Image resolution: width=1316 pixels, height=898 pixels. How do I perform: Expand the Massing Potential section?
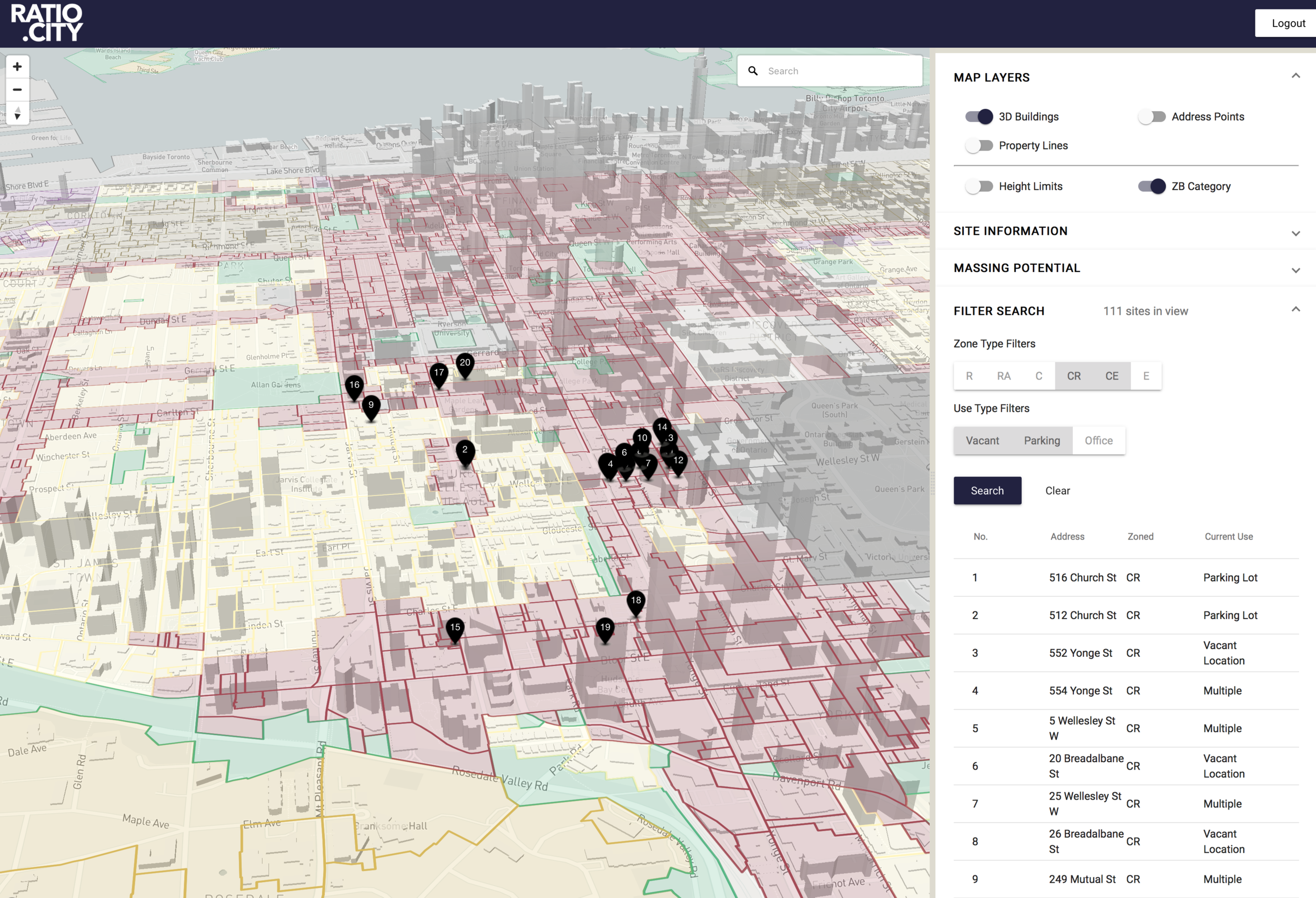[1295, 270]
